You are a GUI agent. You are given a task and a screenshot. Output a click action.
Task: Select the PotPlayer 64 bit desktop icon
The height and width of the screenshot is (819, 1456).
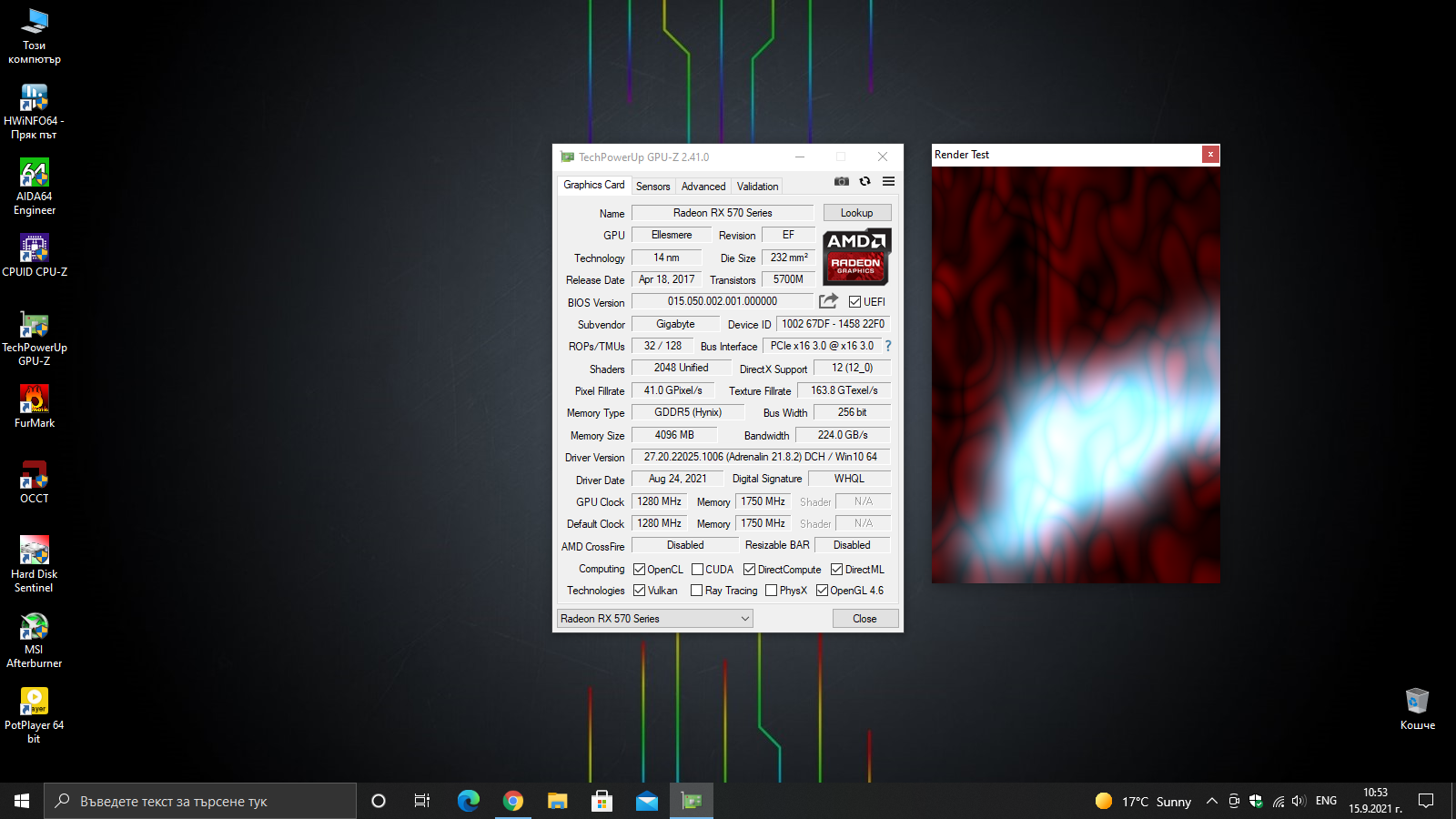tap(35, 716)
